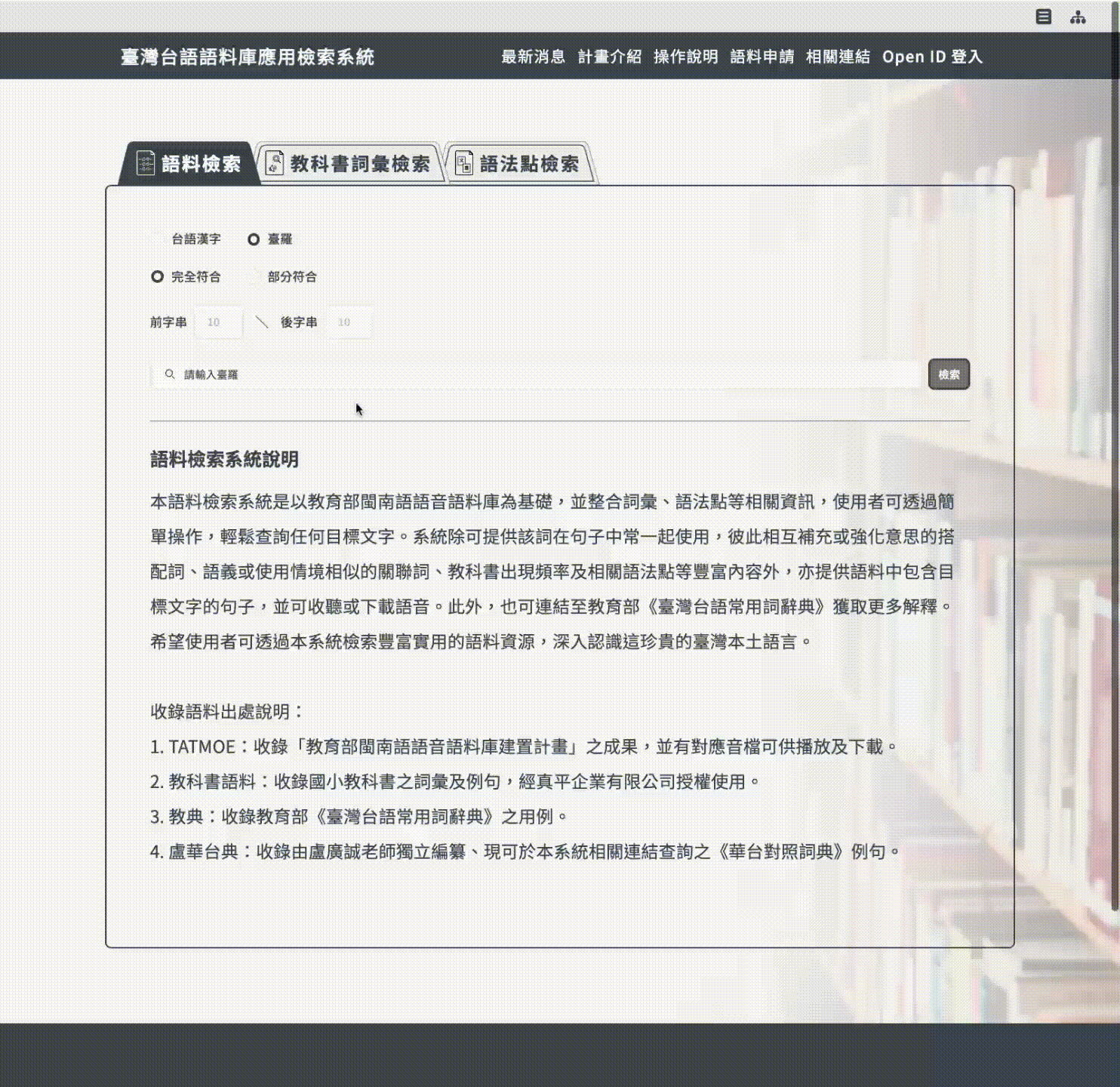
Task: Switch to the 教科書詞彙檢索 tab
Action: 349,164
